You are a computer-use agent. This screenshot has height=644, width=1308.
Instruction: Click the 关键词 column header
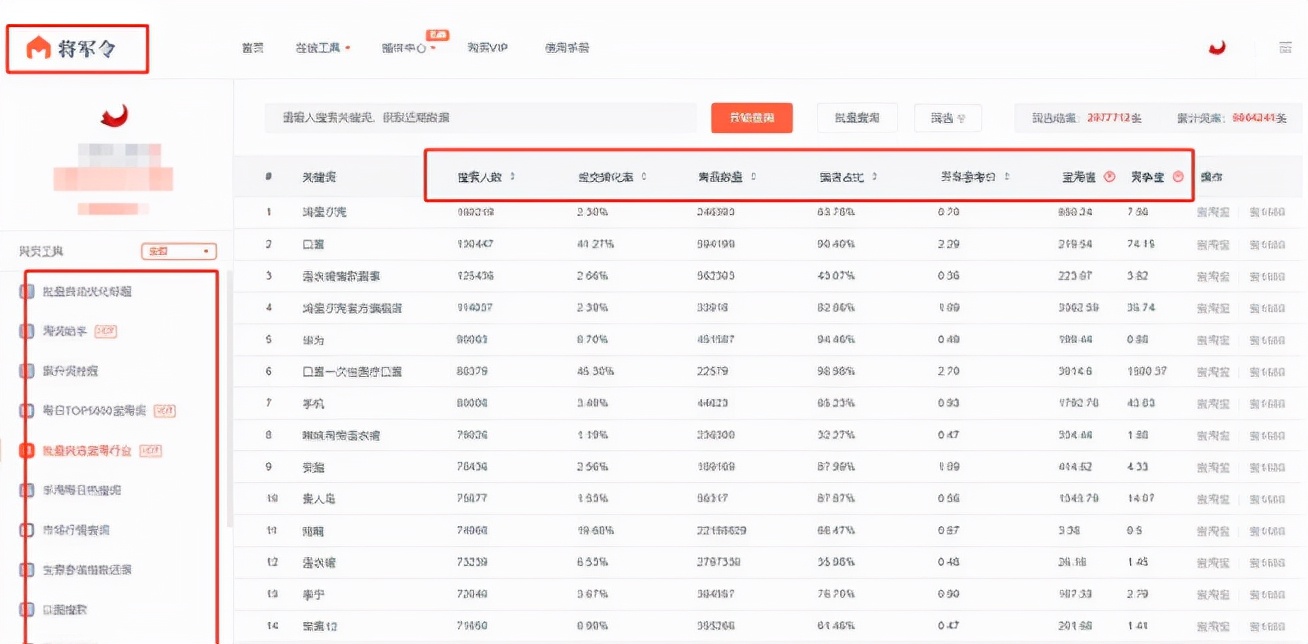pyautogui.click(x=319, y=177)
